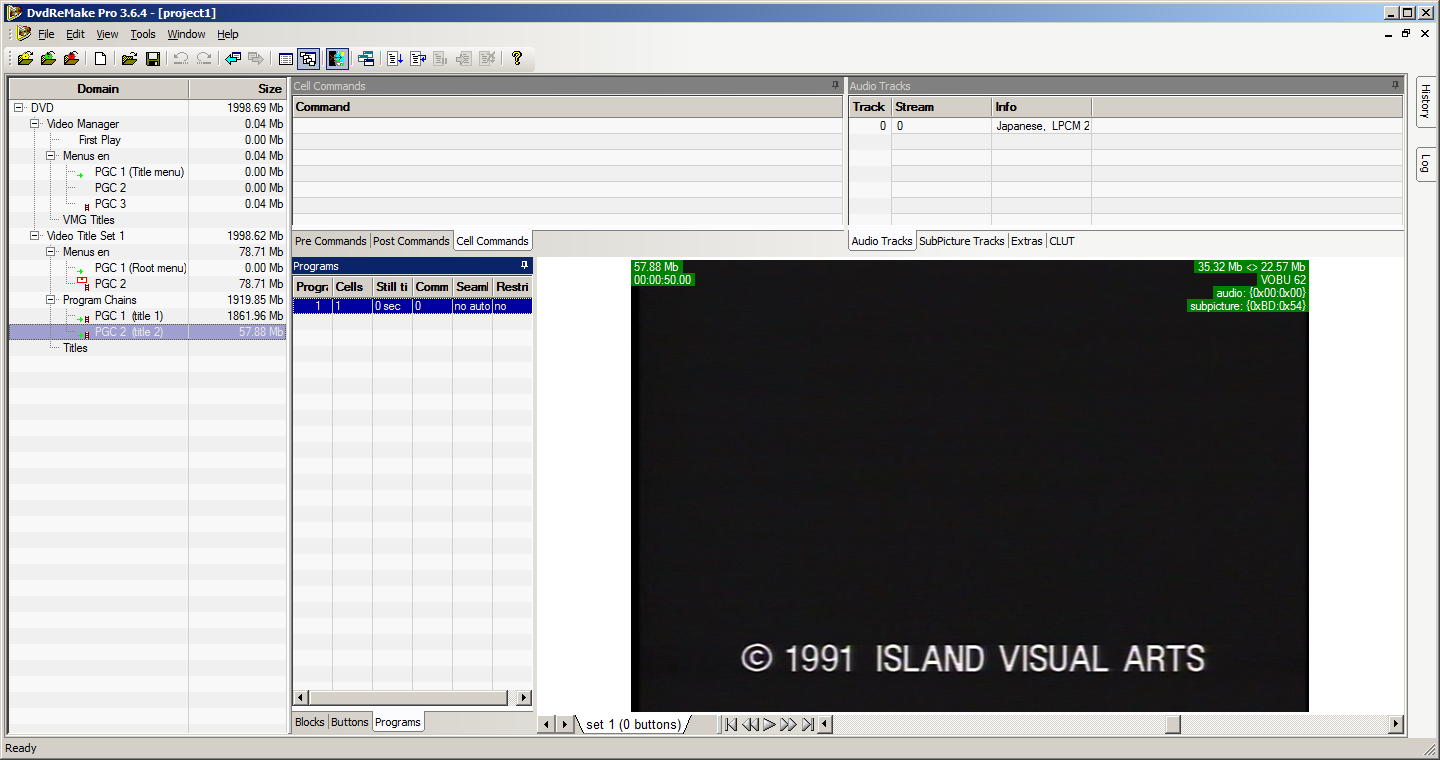The image size is (1440, 760).
Task: Click the yellow question mark help icon
Action: [x=516, y=58]
